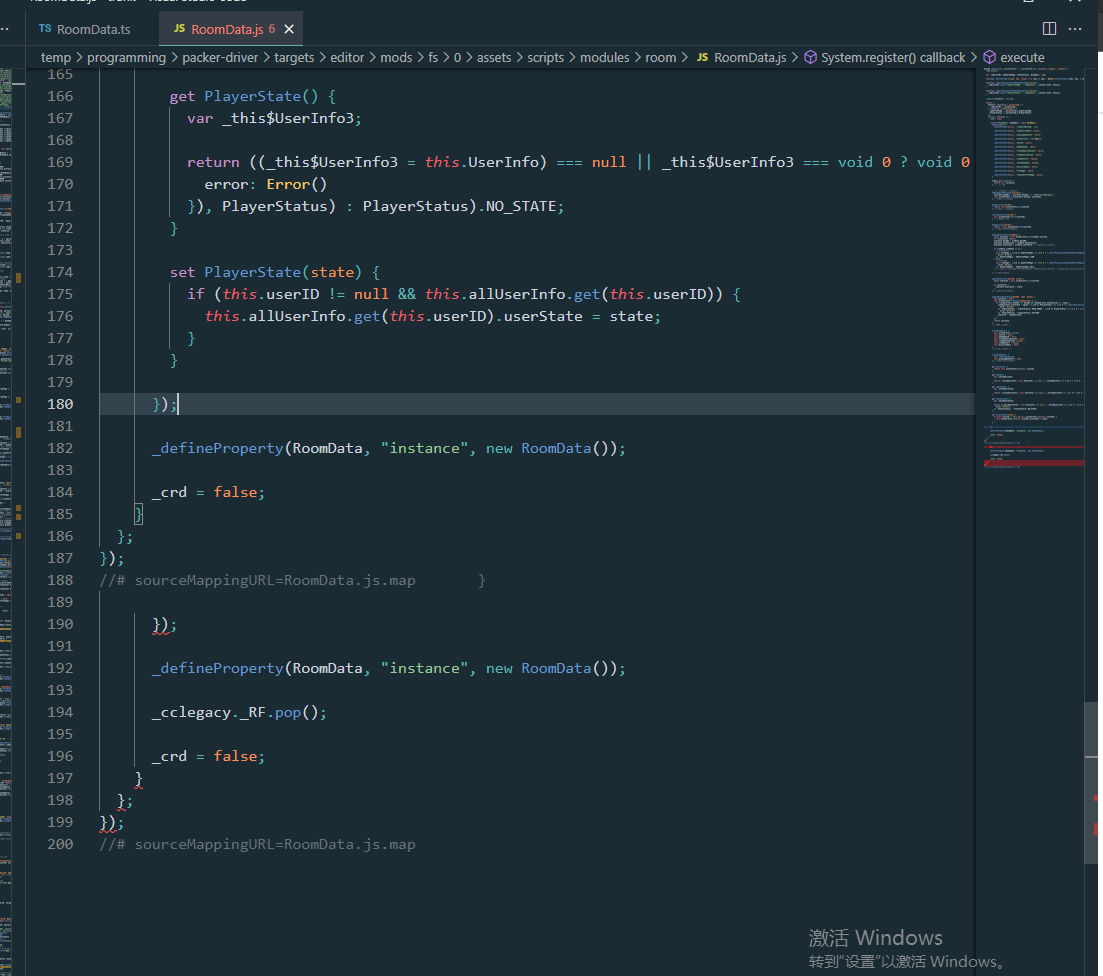
Task: Click line number 166 in the gutter
Action: point(60,96)
